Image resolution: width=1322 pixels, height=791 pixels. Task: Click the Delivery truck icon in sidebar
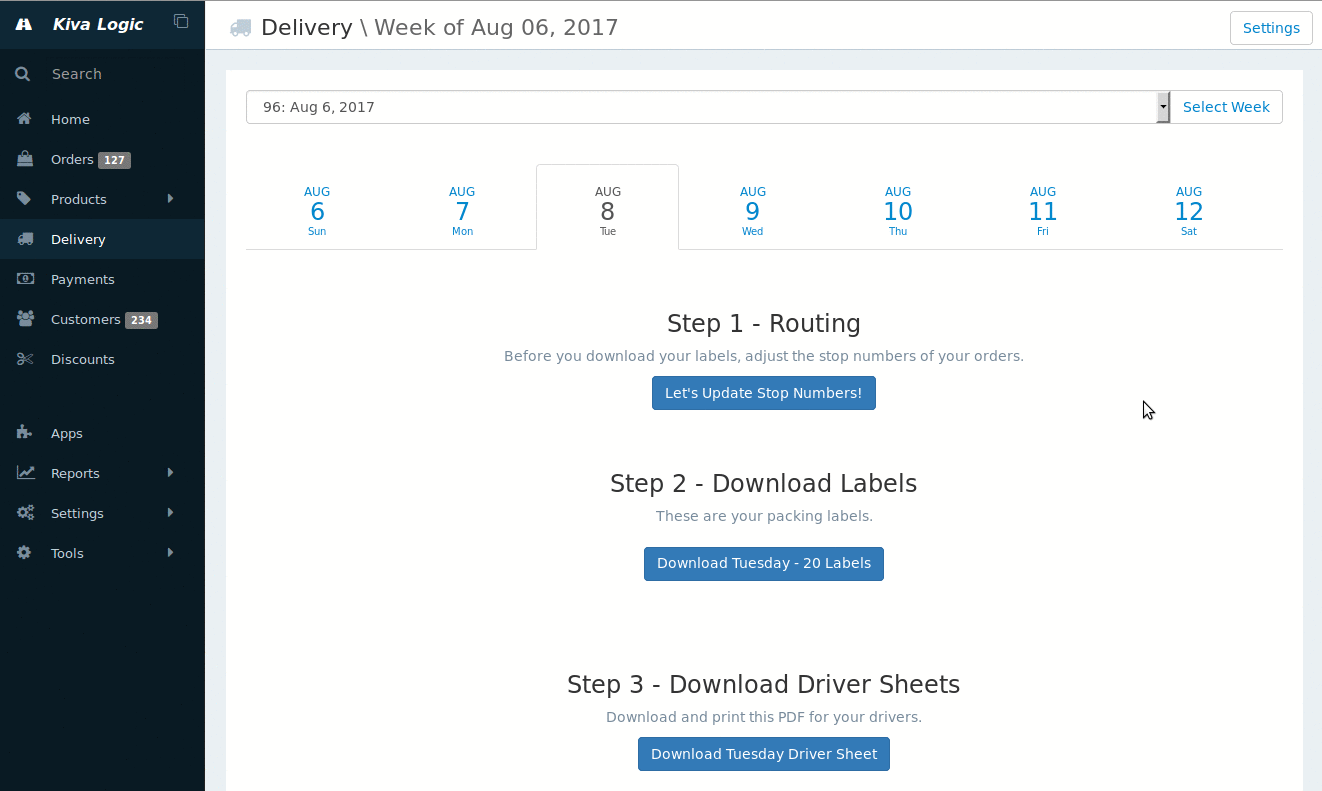point(25,239)
